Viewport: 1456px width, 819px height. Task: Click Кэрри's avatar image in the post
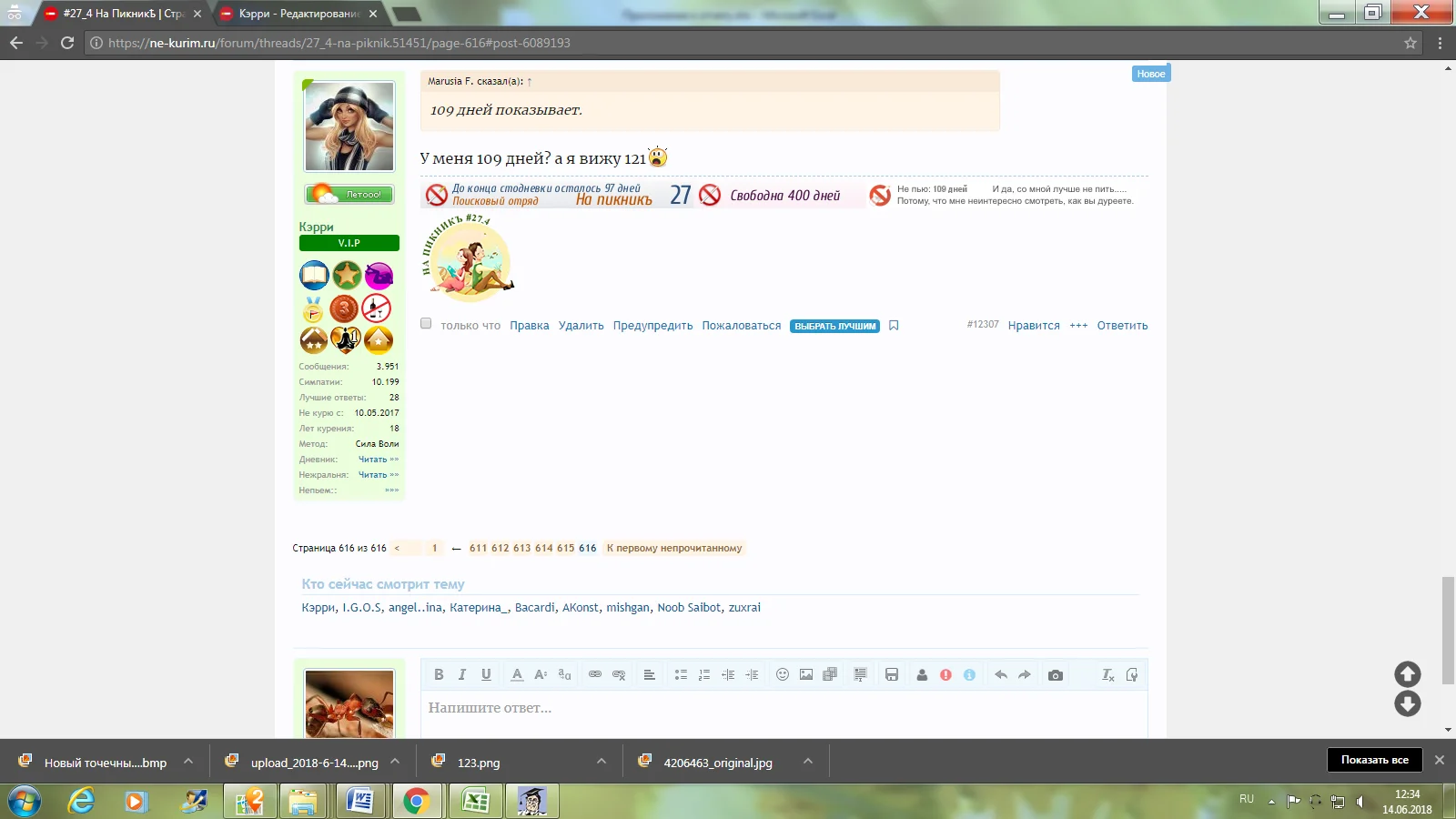point(349,126)
